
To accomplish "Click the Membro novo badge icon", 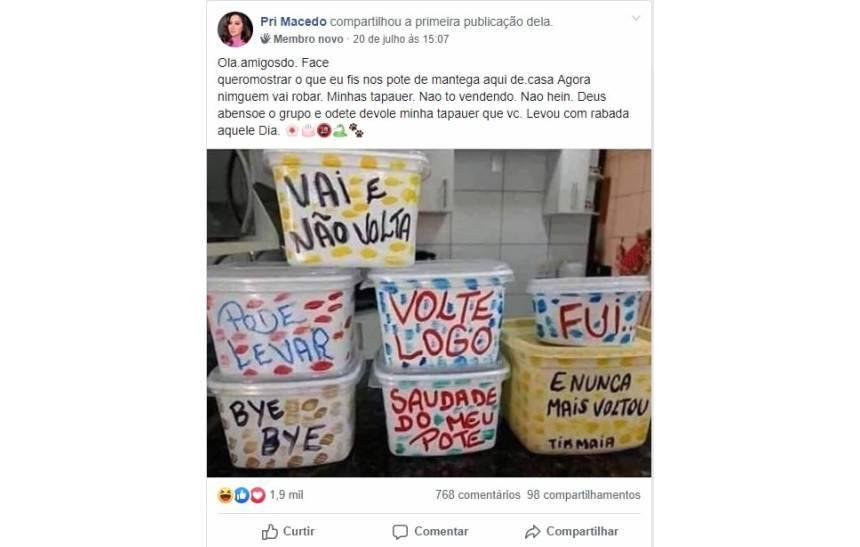I will (265, 38).
